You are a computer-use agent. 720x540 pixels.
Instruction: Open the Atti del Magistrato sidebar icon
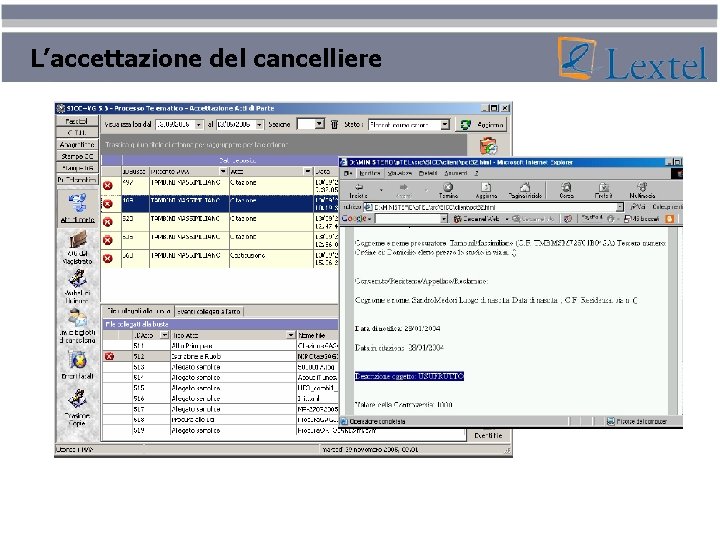pos(78,240)
